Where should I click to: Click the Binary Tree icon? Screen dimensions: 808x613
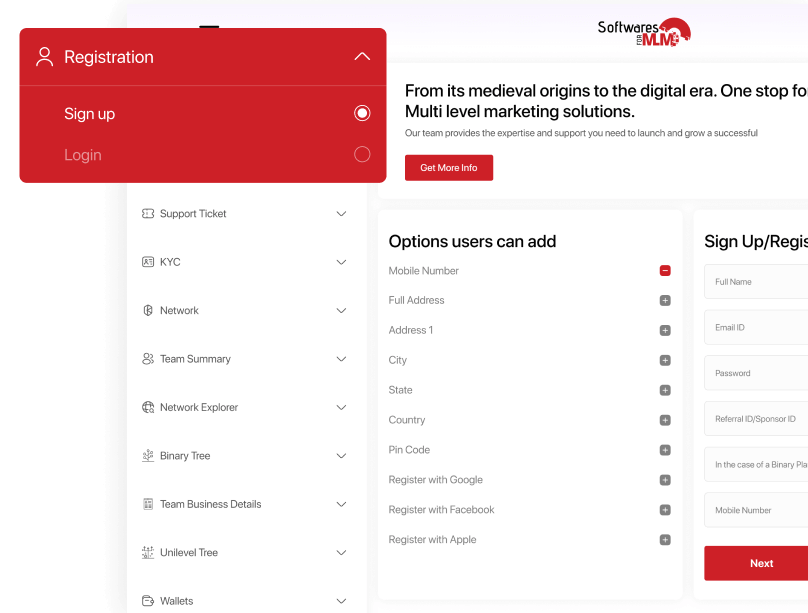click(148, 455)
